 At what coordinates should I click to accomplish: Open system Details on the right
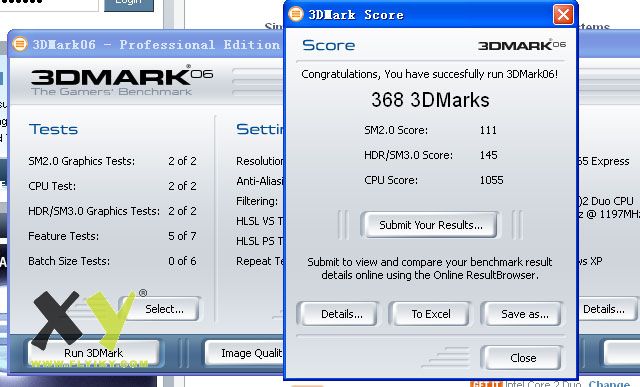606,309
